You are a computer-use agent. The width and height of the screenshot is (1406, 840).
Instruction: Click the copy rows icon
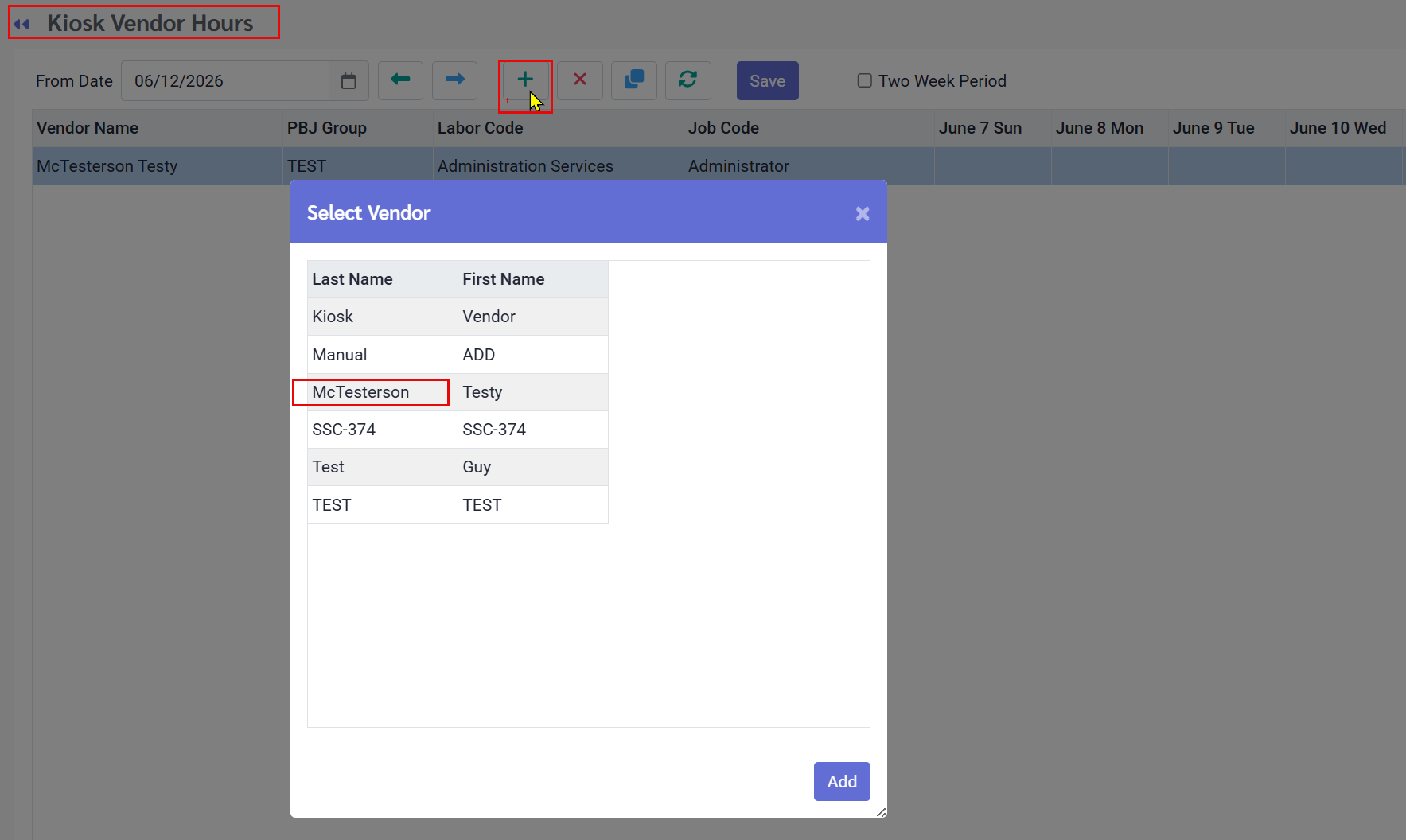point(634,81)
